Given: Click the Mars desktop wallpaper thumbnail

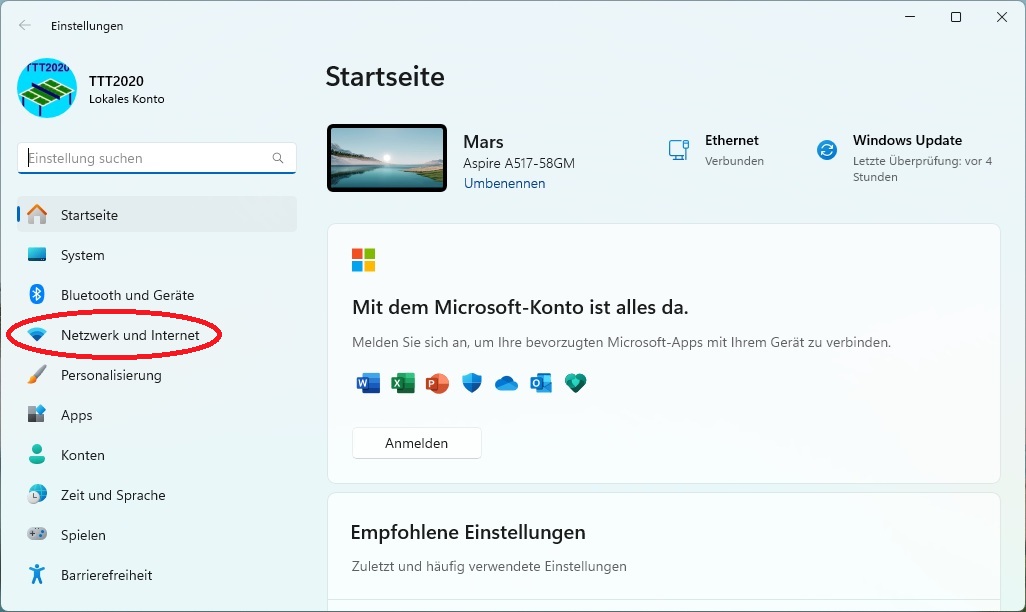Looking at the screenshot, I should pos(387,158).
